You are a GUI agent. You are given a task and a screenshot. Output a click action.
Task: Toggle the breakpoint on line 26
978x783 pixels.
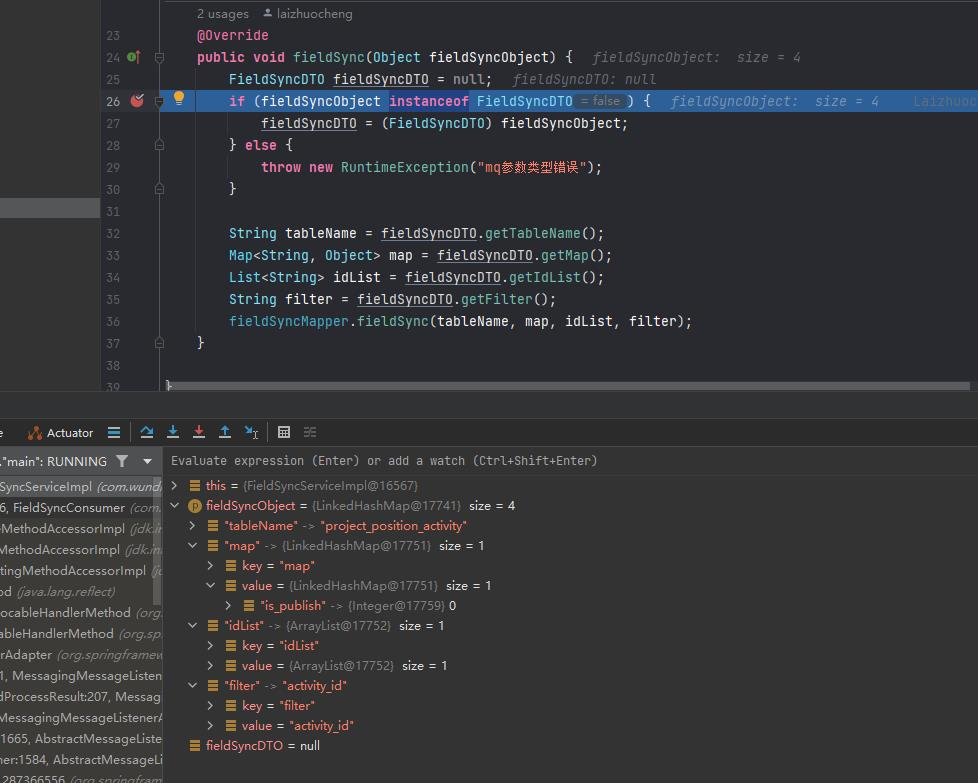click(x=137, y=100)
